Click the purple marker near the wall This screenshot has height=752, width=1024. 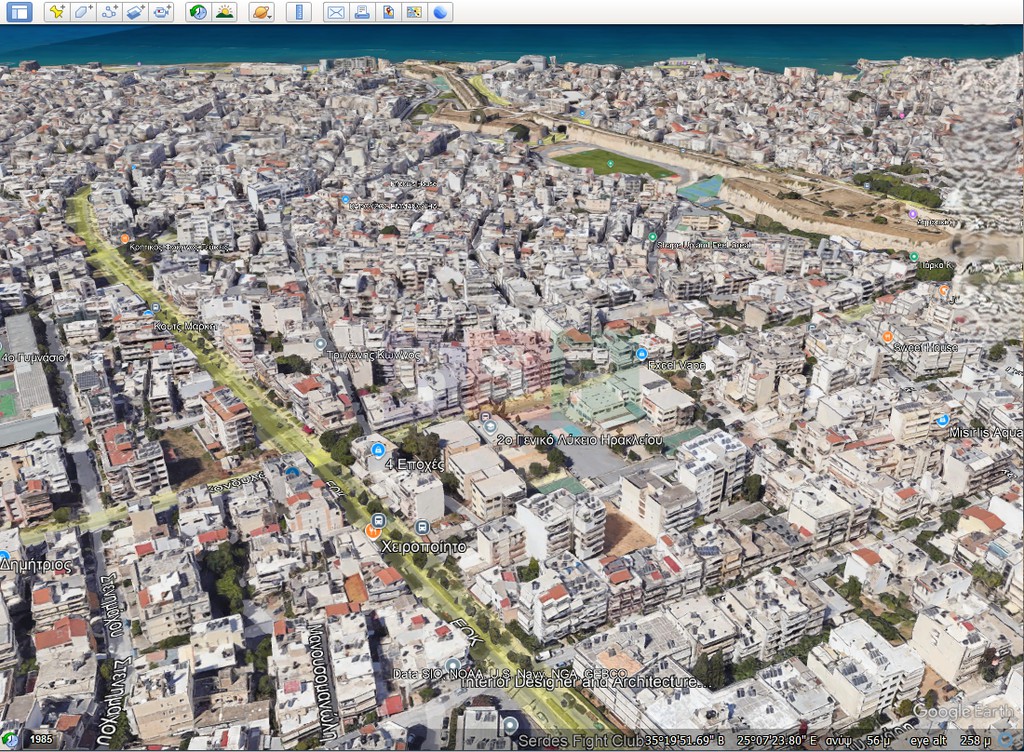click(912, 213)
